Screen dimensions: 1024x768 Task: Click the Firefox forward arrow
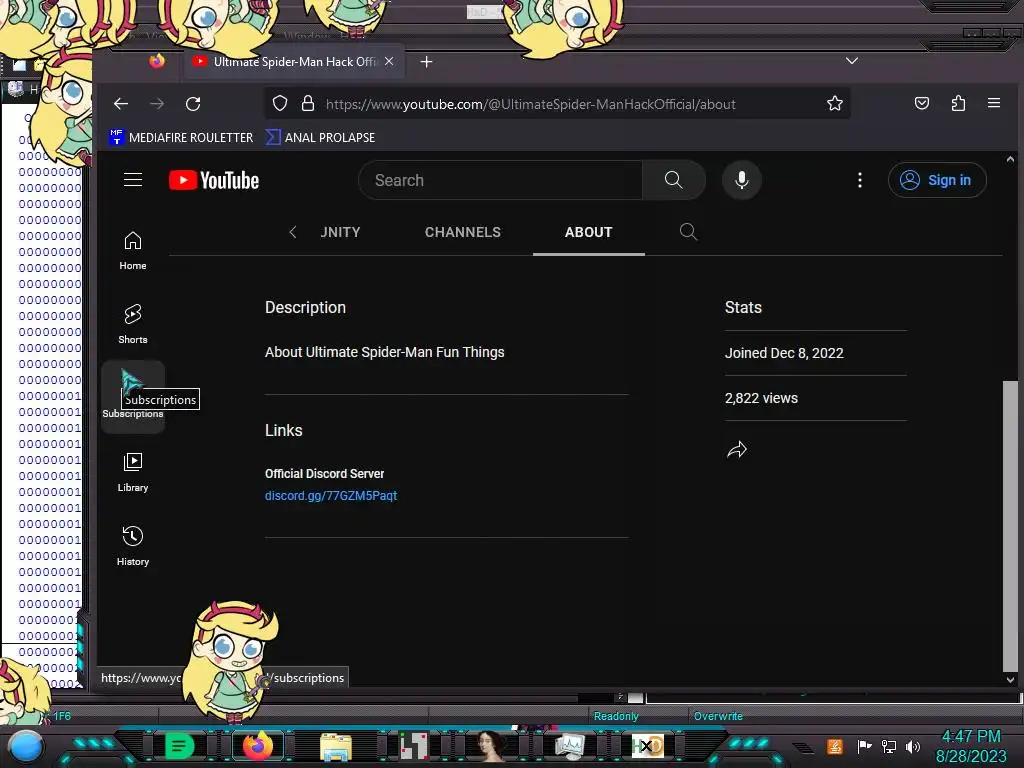(x=157, y=104)
